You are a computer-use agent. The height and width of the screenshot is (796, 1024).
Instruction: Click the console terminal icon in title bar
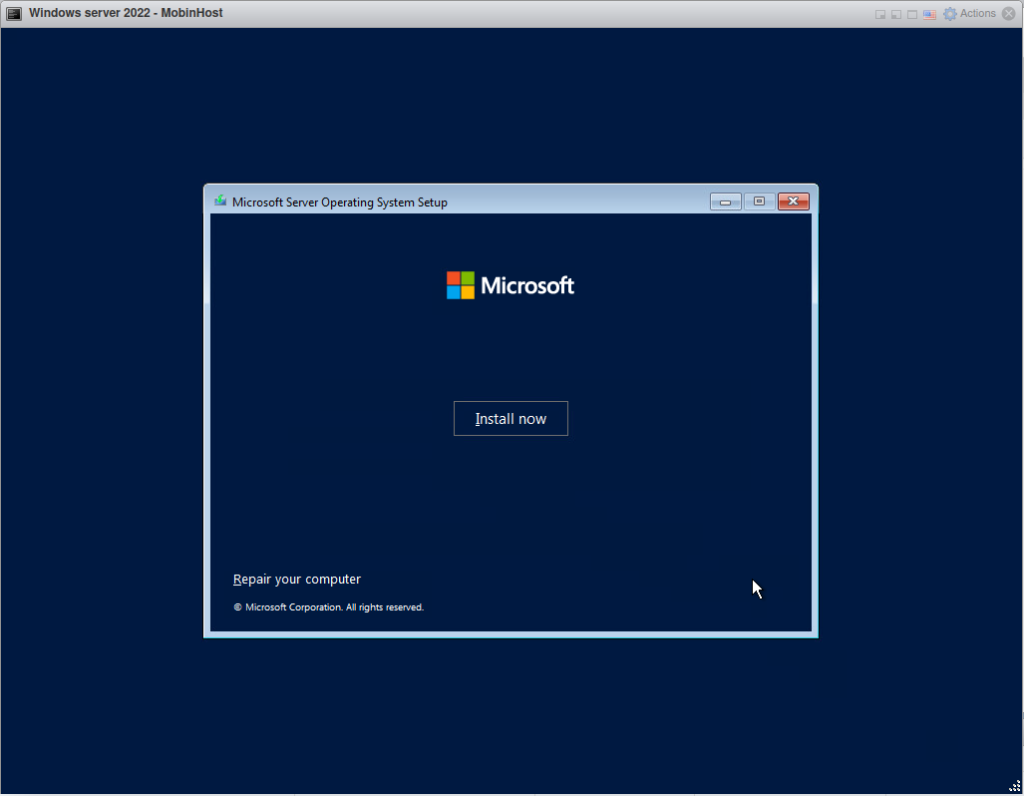coord(14,14)
